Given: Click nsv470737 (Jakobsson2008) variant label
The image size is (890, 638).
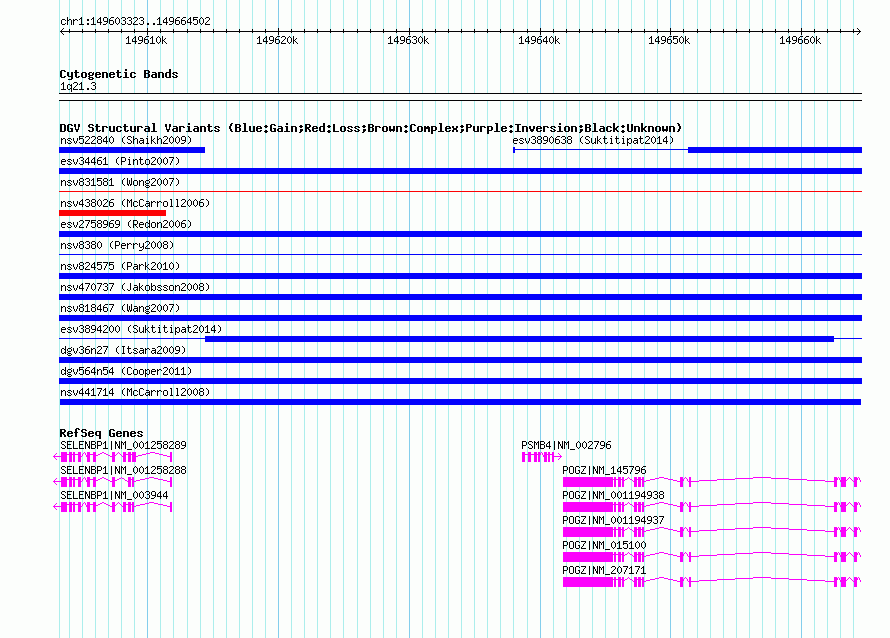Looking at the screenshot, I should [135, 287].
